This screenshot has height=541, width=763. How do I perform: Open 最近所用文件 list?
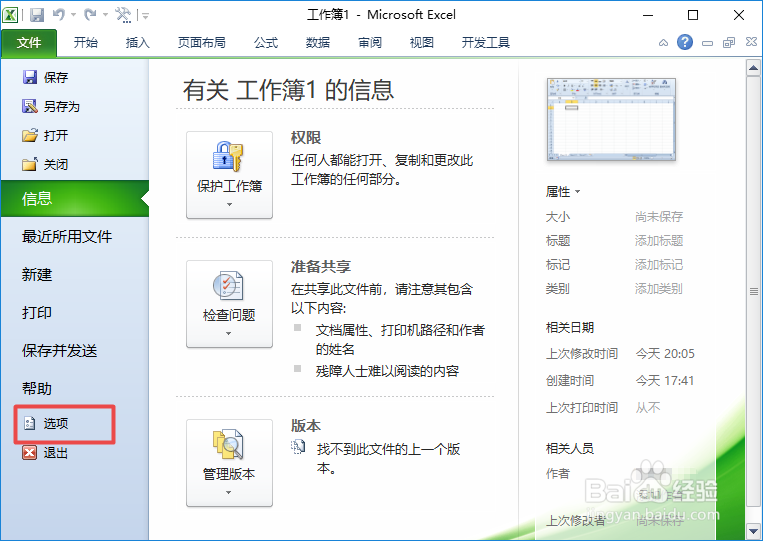pyautogui.click(x=67, y=237)
